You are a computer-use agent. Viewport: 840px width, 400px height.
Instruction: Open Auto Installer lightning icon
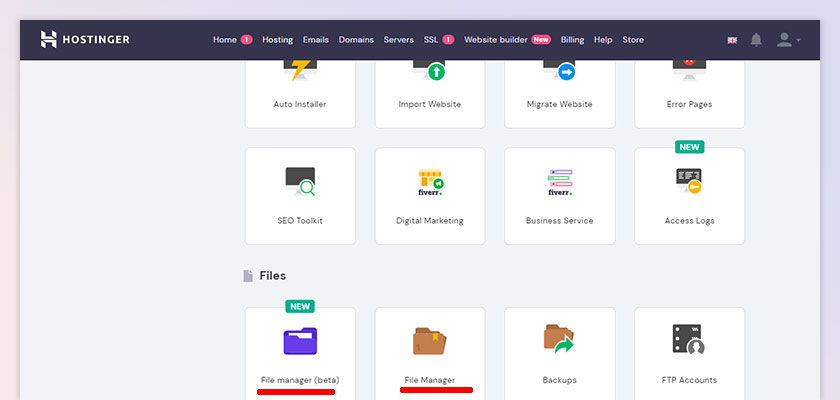click(300, 70)
